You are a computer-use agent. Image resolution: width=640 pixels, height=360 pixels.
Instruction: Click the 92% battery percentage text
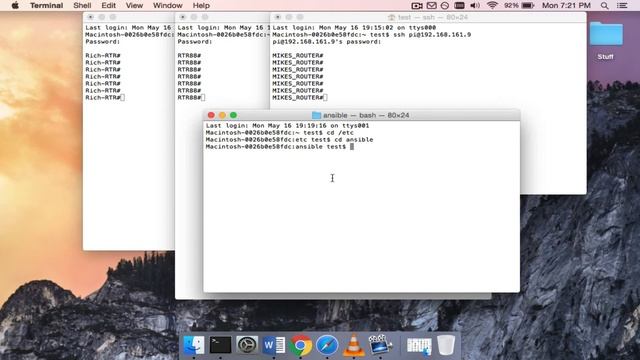click(x=511, y=6)
